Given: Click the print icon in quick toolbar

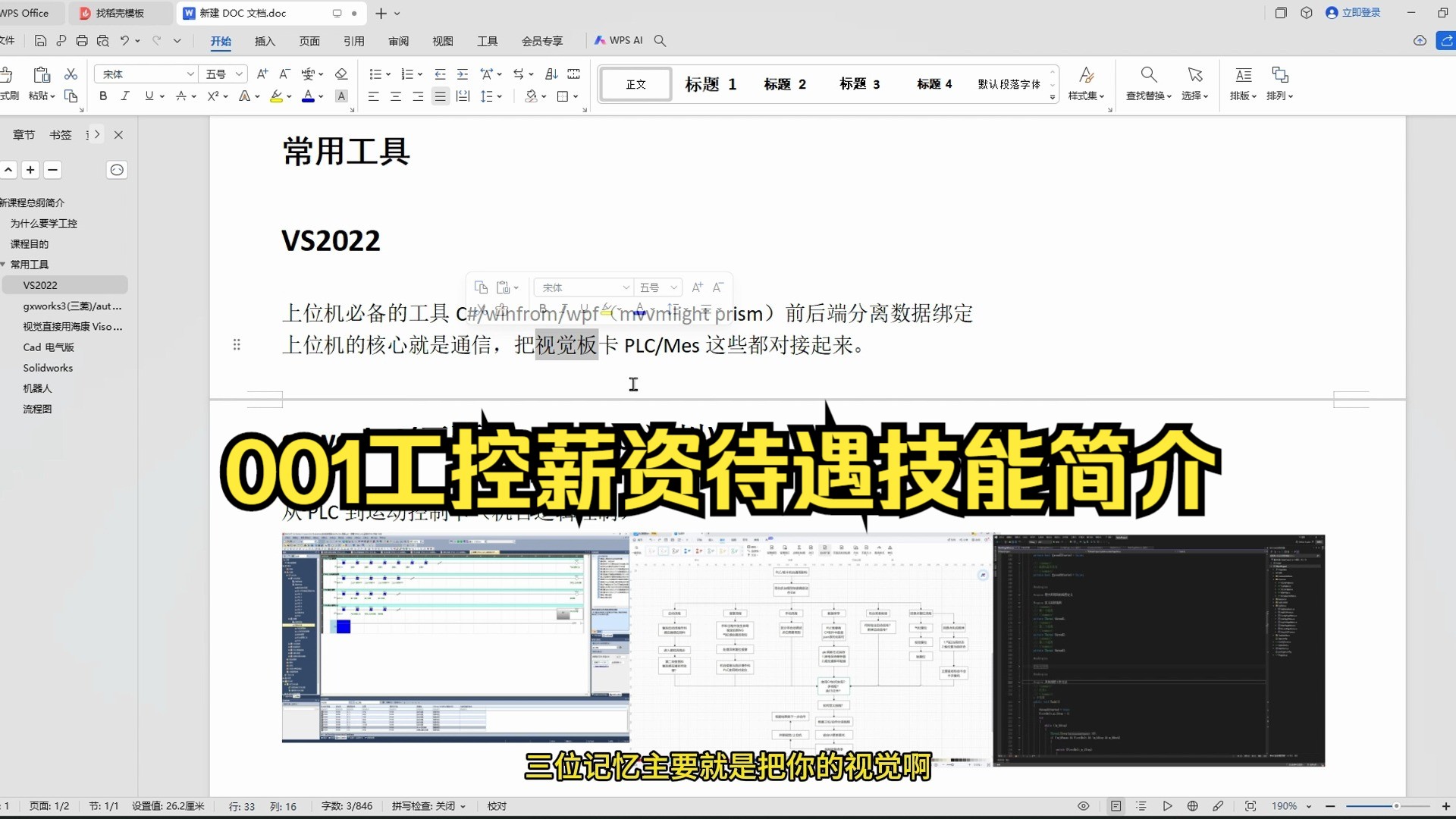Looking at the screenshot, I should click(82, 41).
